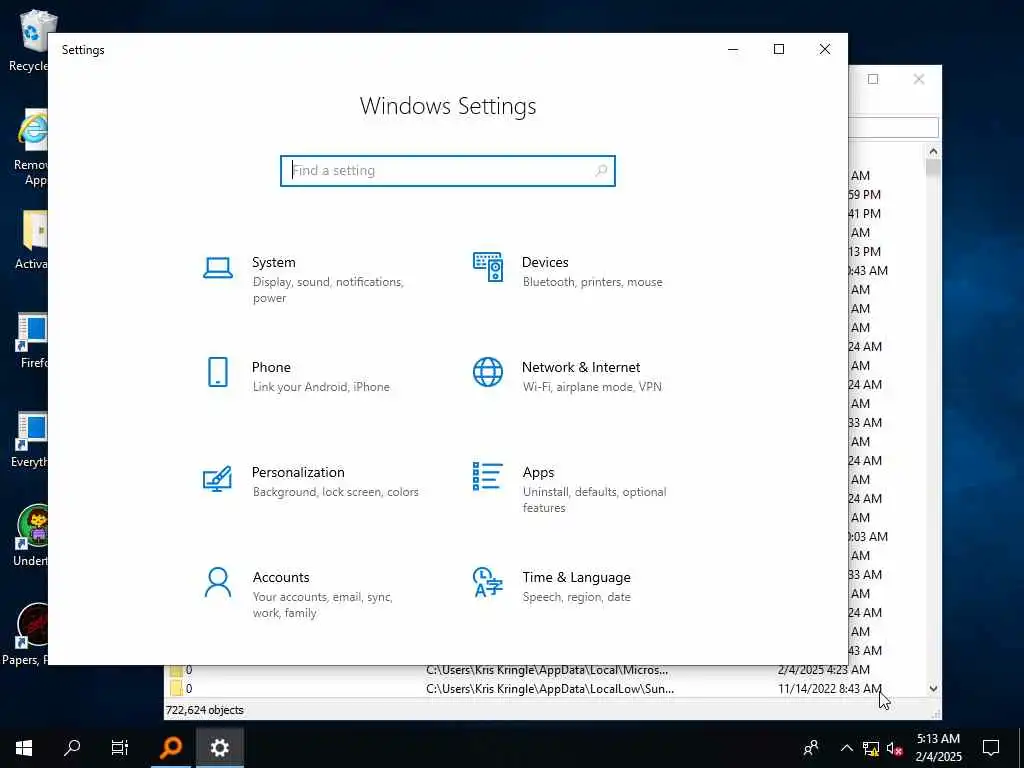Open Personalization via its title
This screenshot has width=1024, height=768.
coord(298,472)
